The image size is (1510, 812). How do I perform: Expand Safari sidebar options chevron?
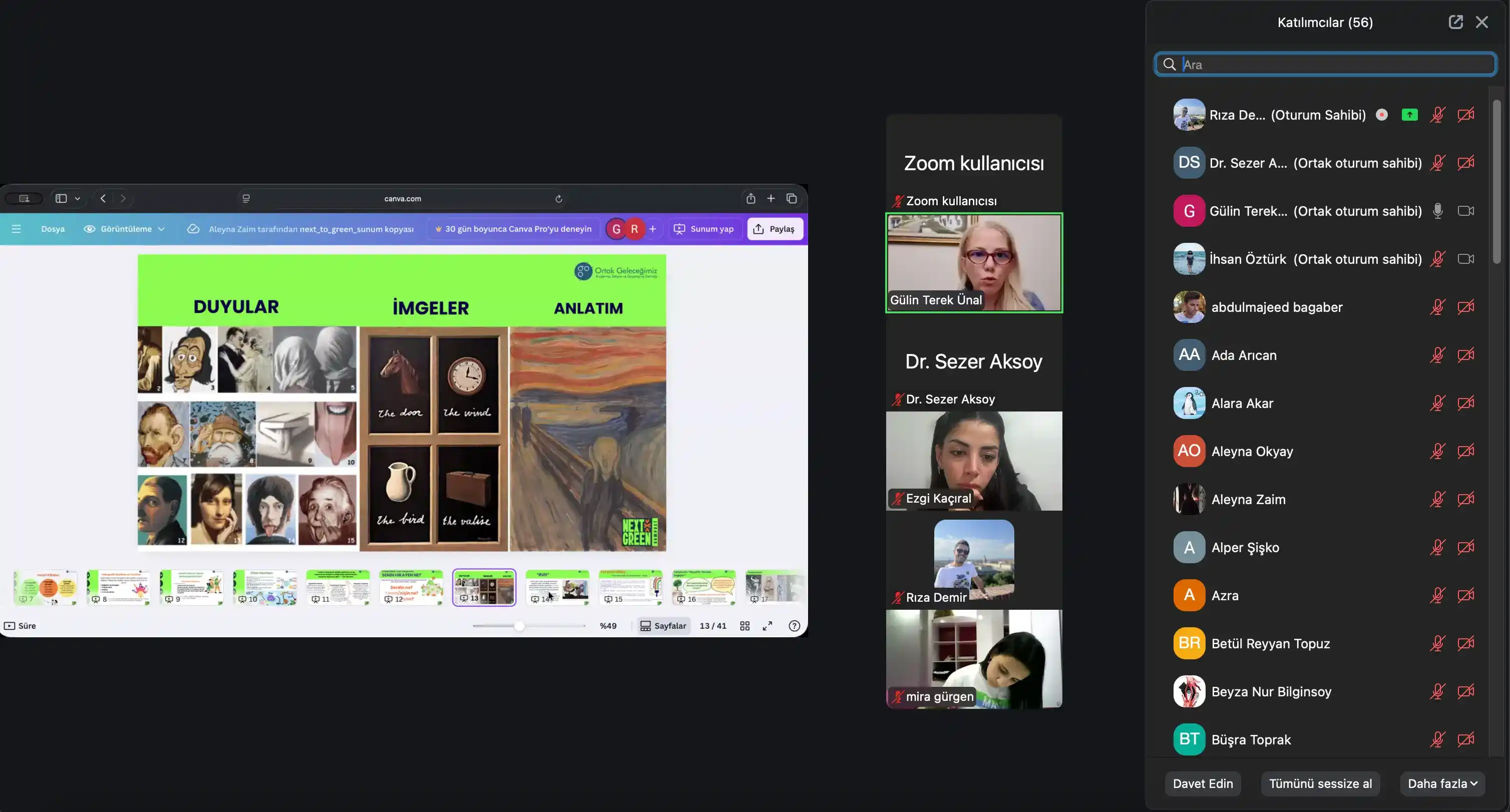[x=78, y=199]
